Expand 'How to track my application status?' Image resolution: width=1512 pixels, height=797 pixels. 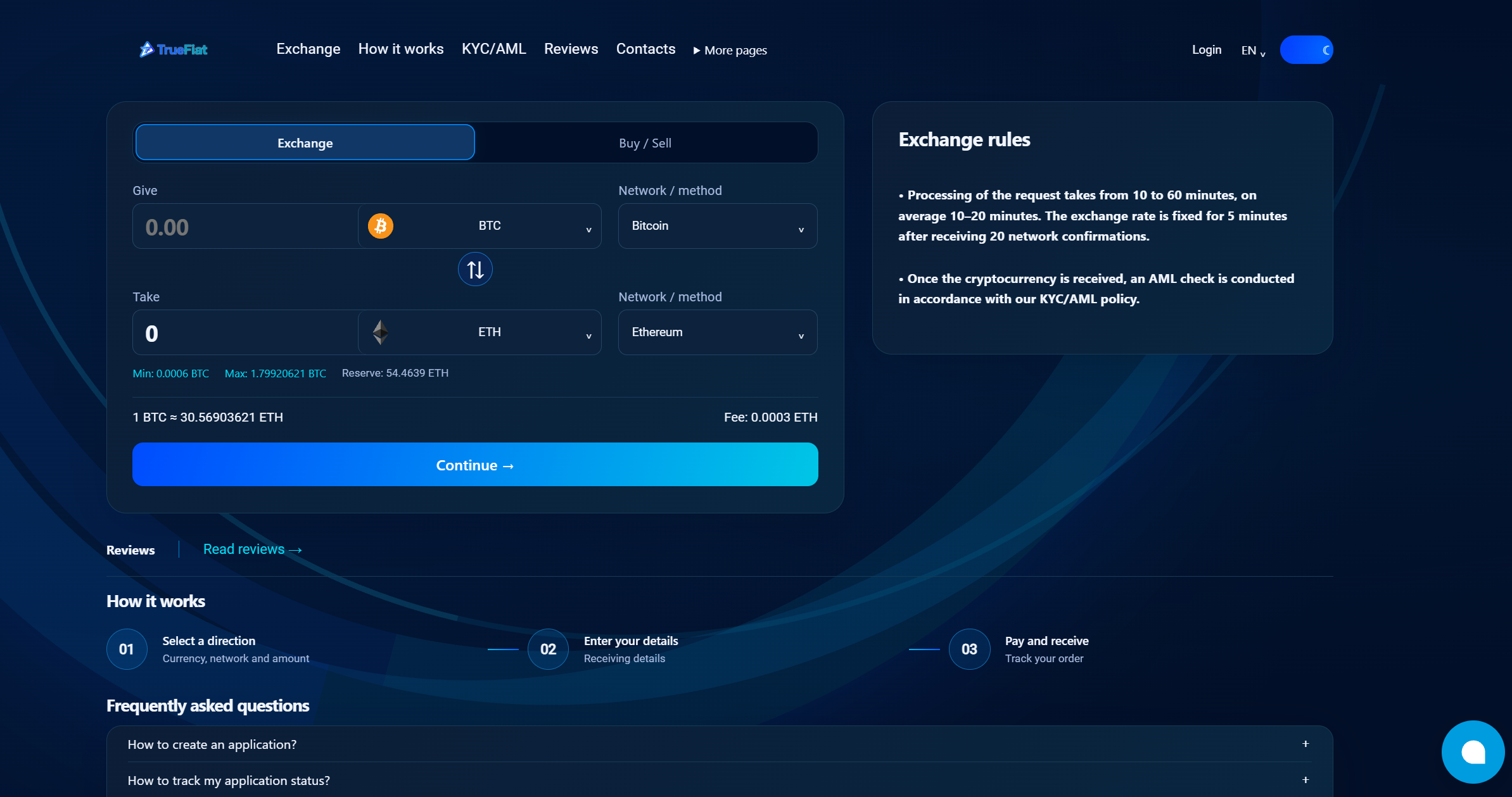pos(720,781)
